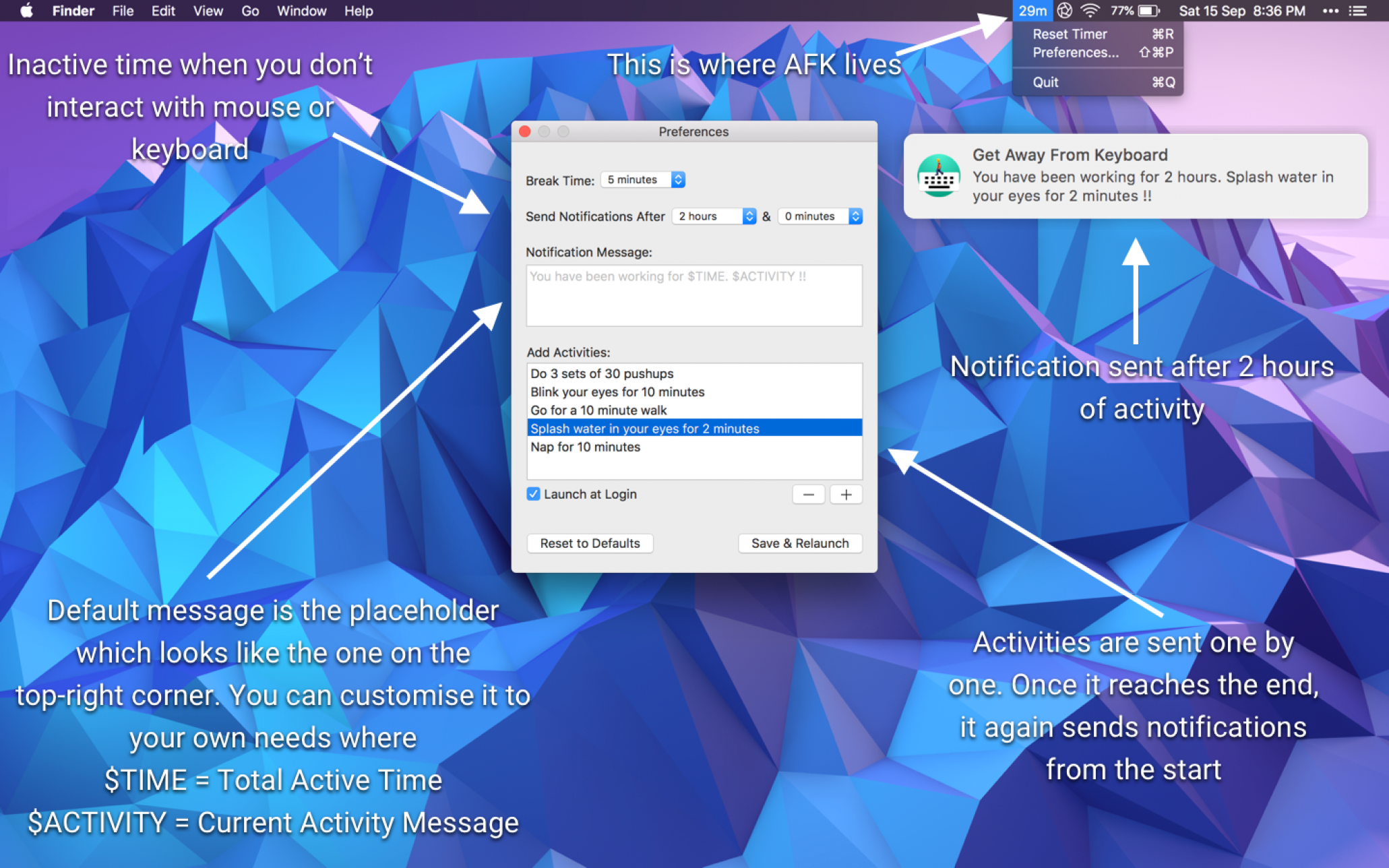Remove activity with the minus button
Screen dimensions: 1389x868
click(x=808, y=495)
